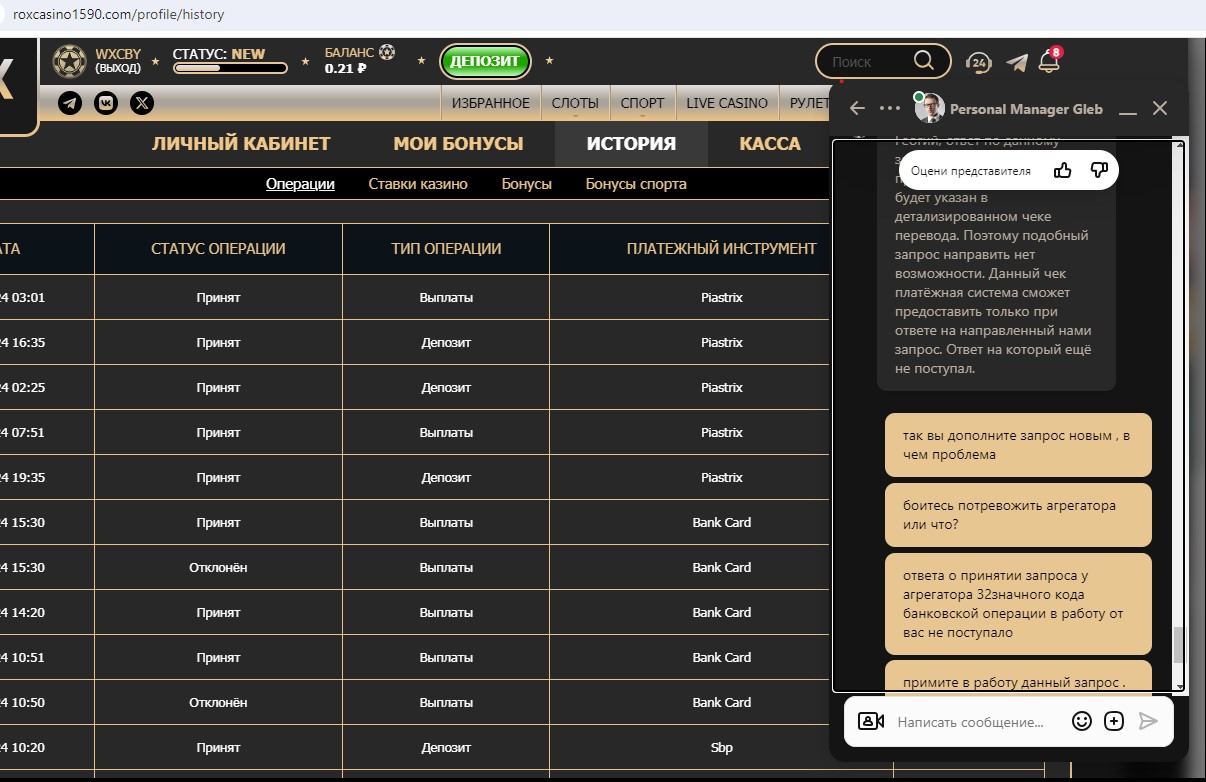Click the (ВЫХОД) logout link
1206x782 pixels.
[x=118, y=69]
